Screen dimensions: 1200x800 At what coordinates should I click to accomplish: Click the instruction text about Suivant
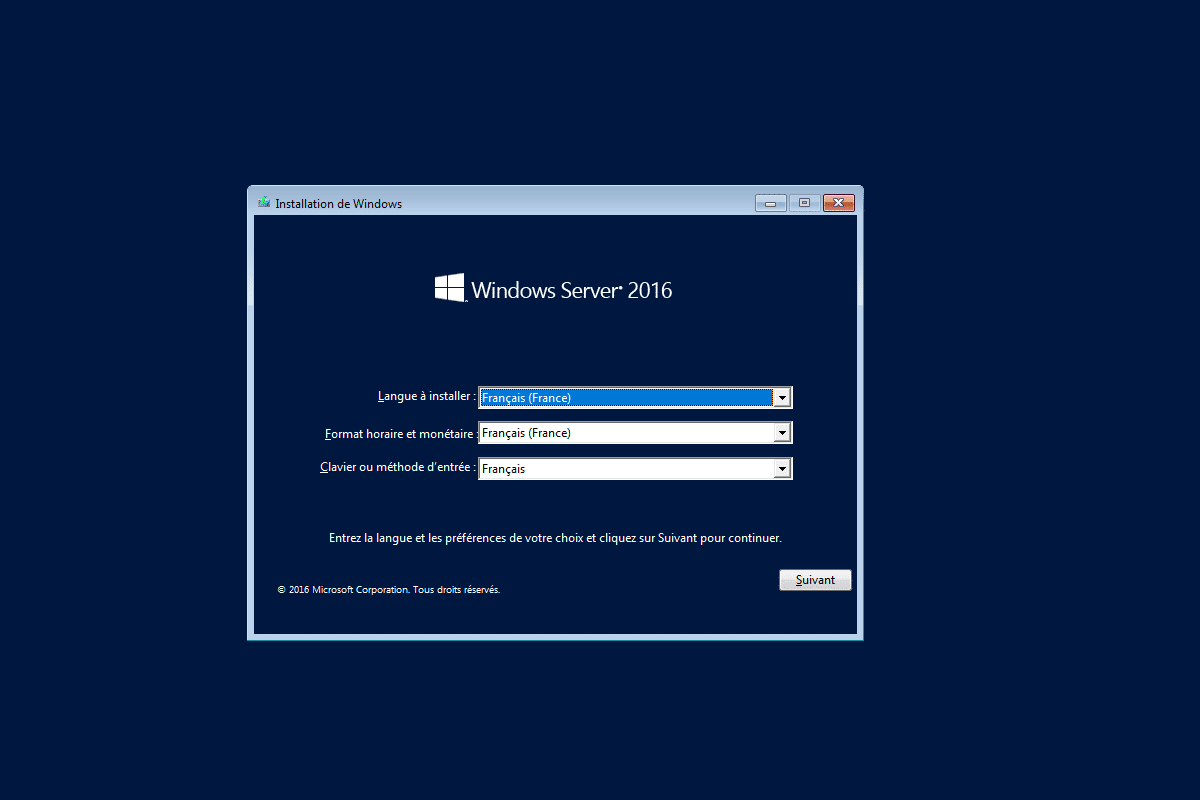pyautogui.click(x=553, y=537)
